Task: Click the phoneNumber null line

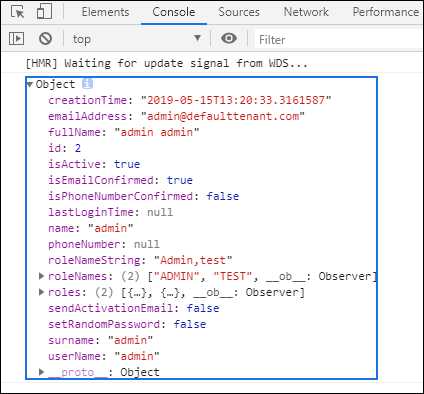Action: point(104,244)
